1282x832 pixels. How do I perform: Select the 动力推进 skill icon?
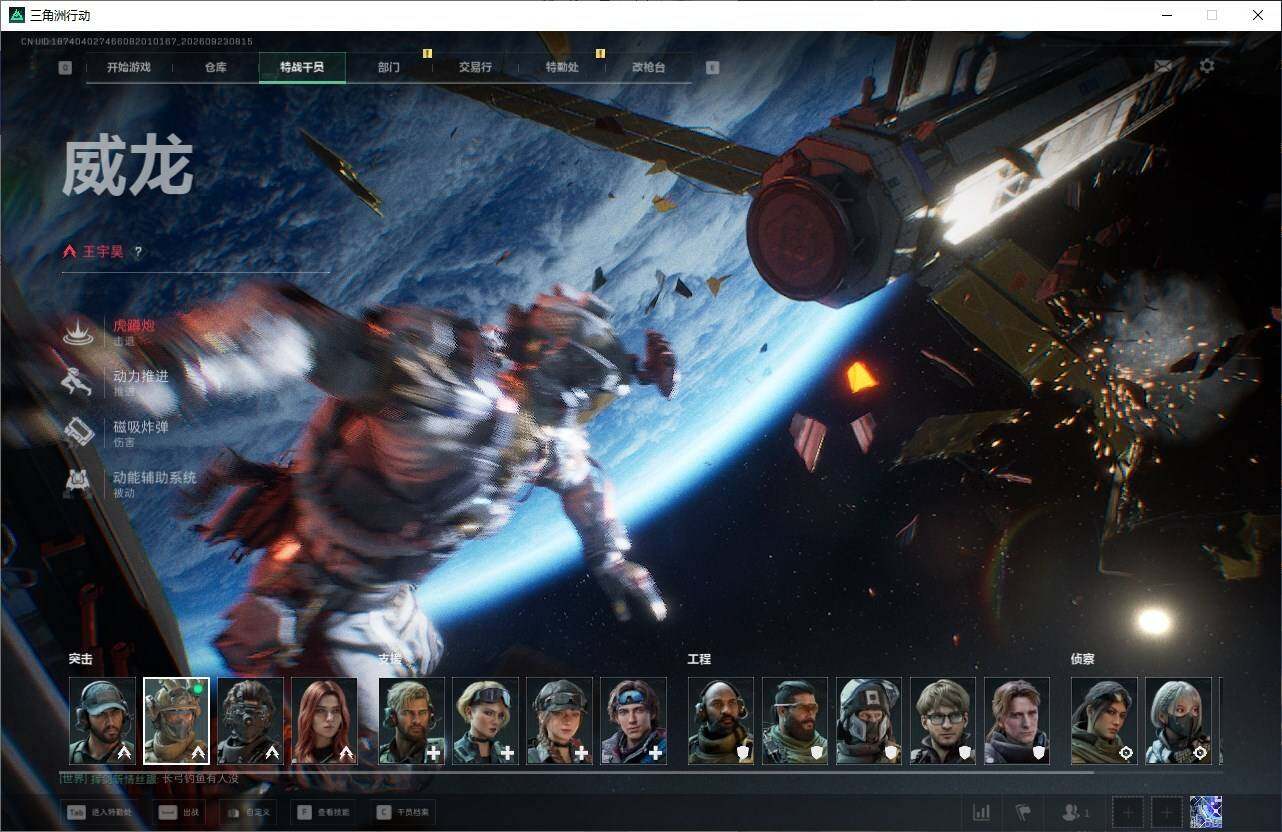(79, 382)
